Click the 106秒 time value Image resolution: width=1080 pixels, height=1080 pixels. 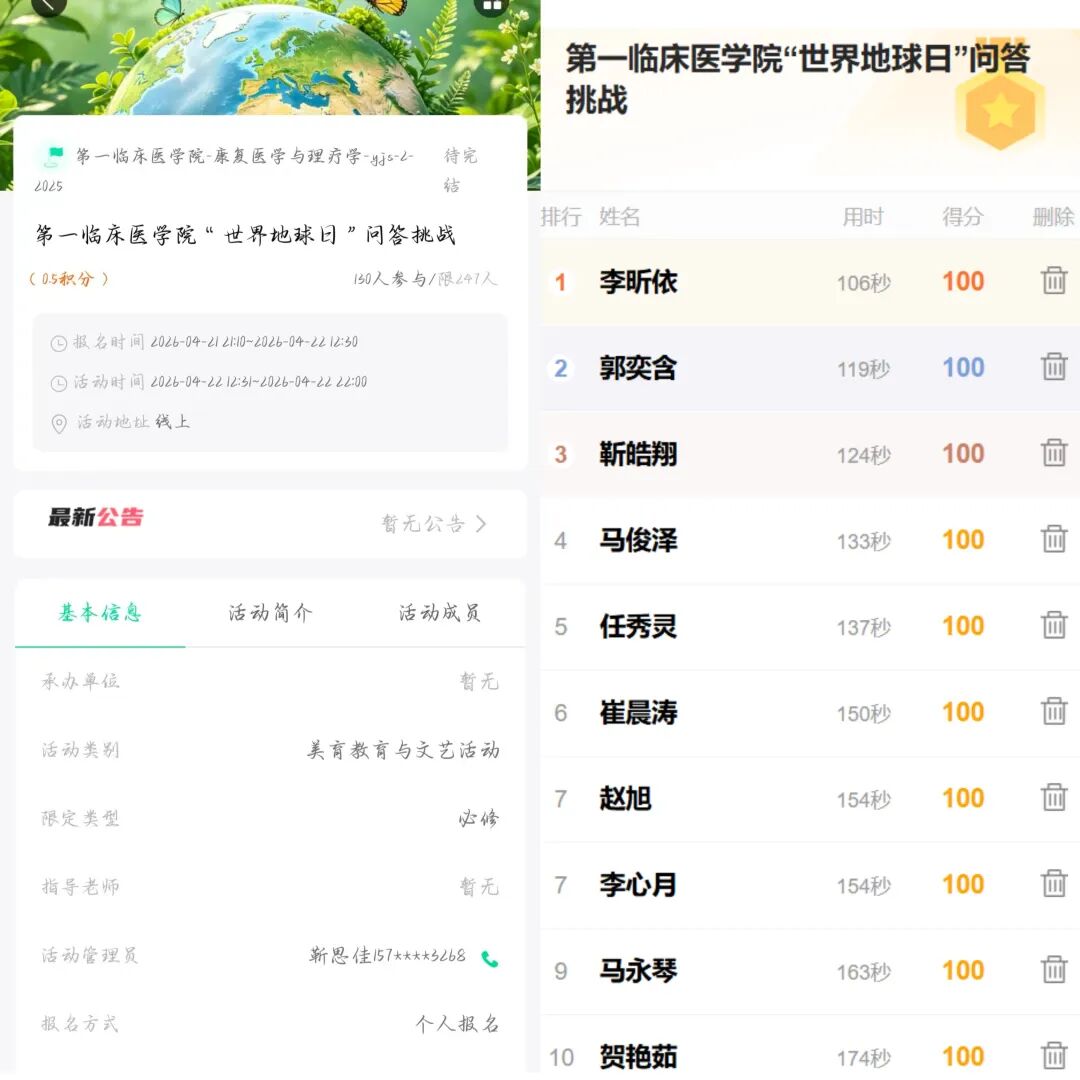pos(864,283)
